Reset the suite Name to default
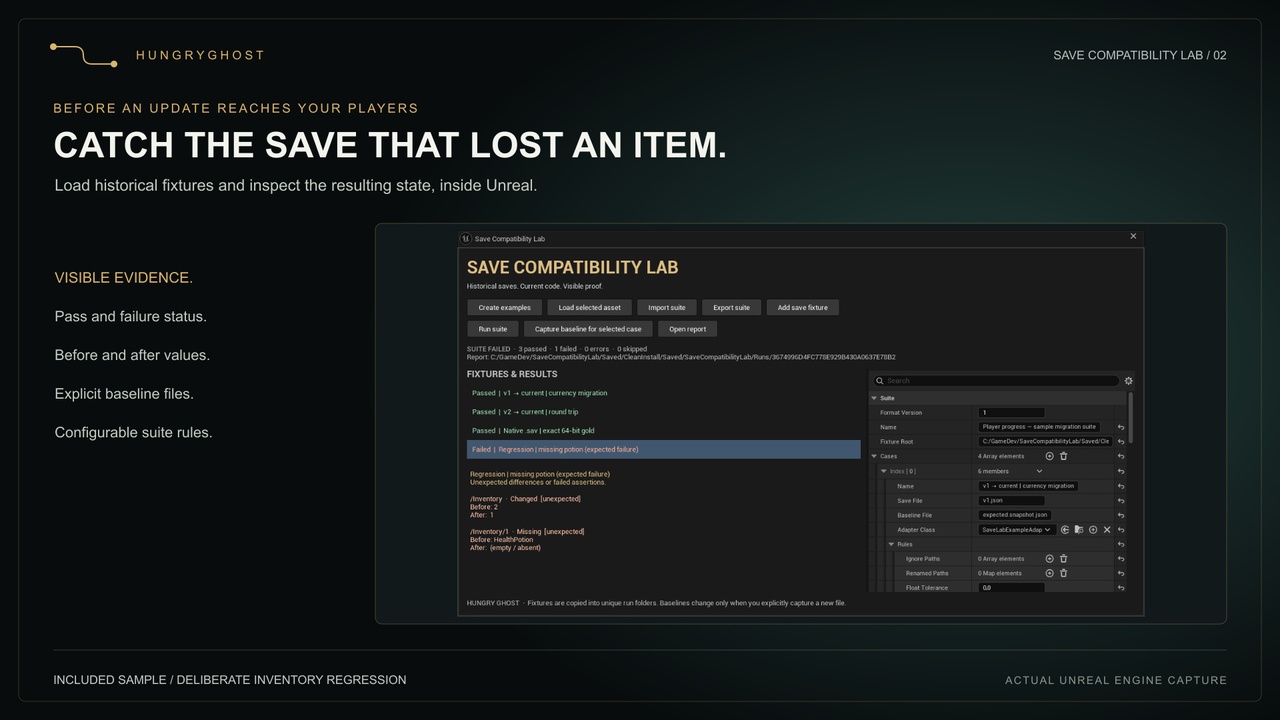 tap(1121, 427)
